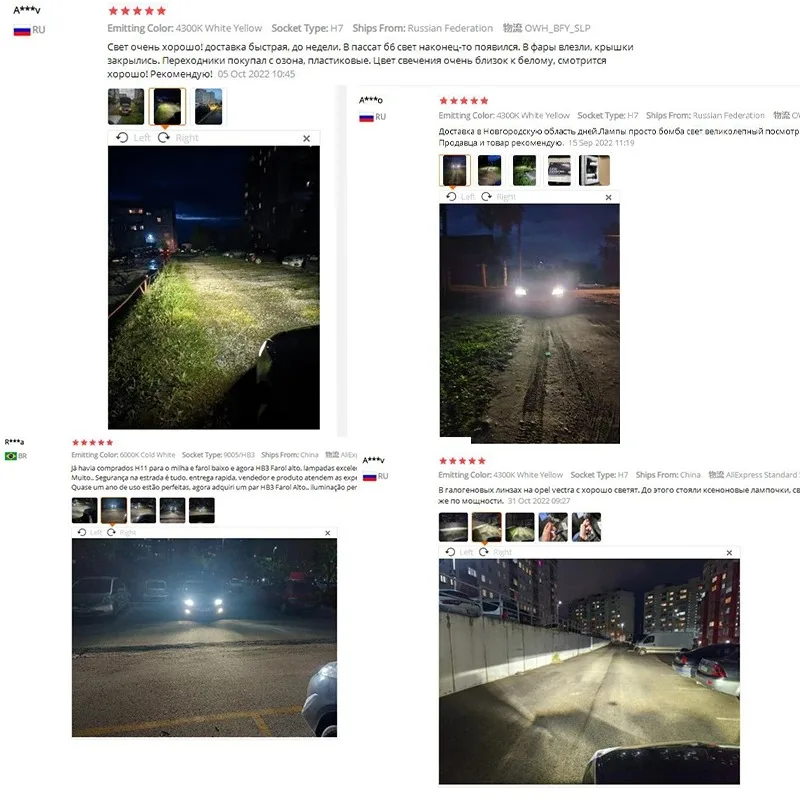Close the grass field photo viewer
800x800 pixels.
[306, 138]
